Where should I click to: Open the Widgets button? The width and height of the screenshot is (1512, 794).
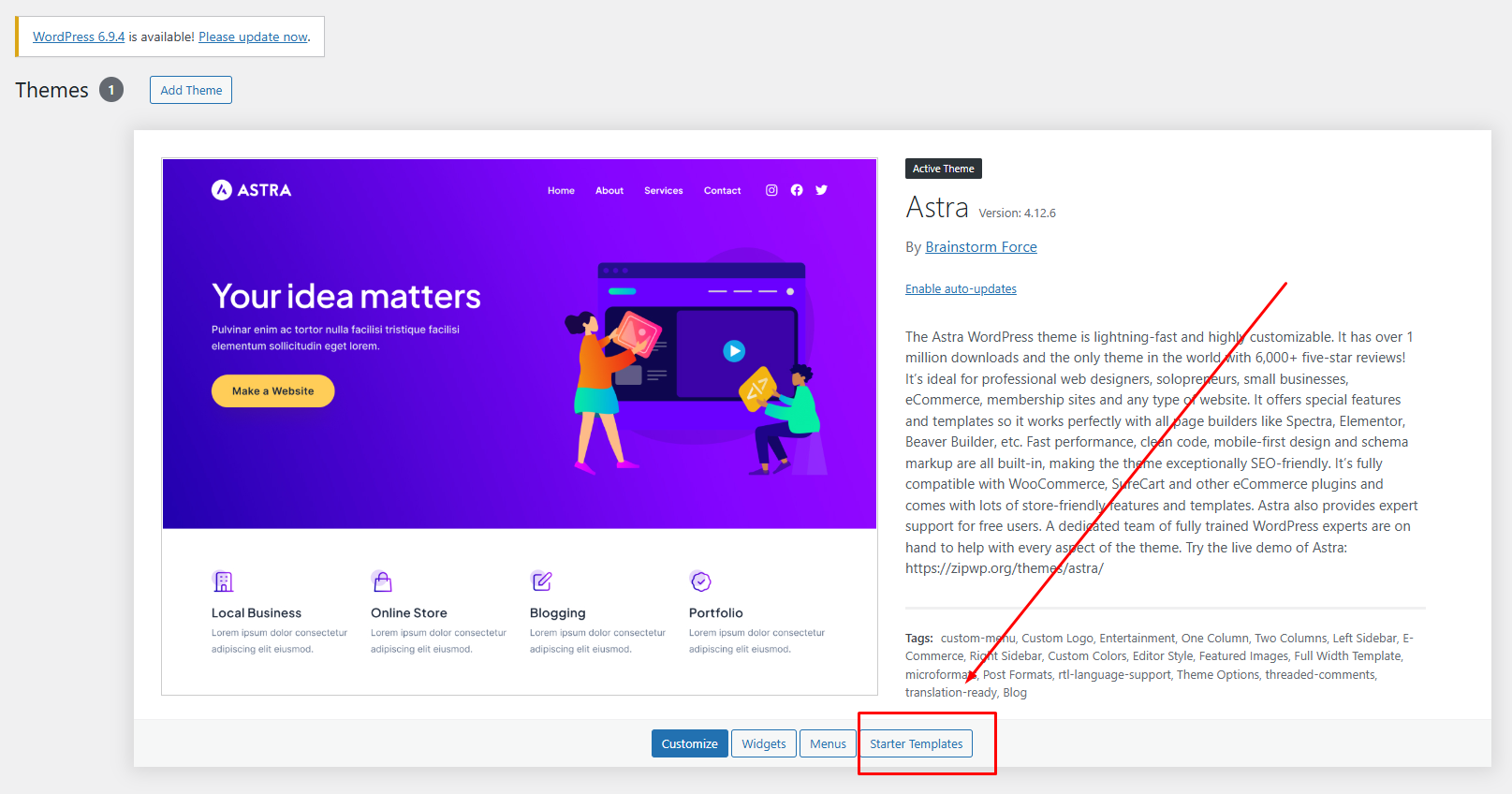coord(764,743)
